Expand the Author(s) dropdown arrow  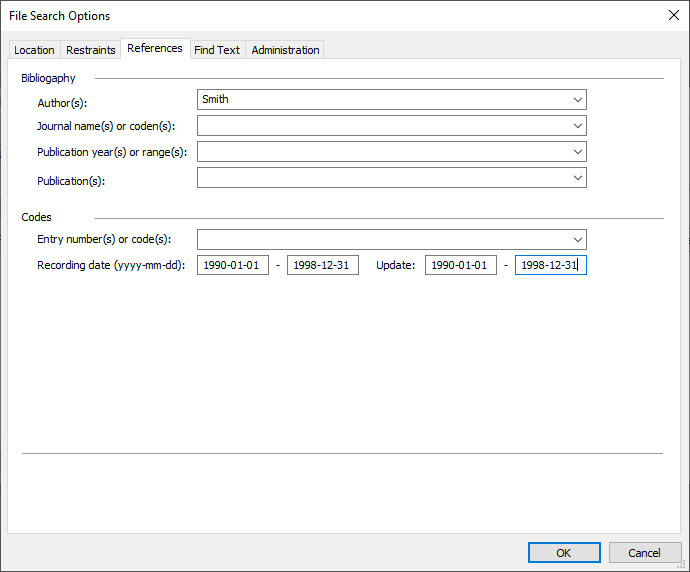(578, 100)
